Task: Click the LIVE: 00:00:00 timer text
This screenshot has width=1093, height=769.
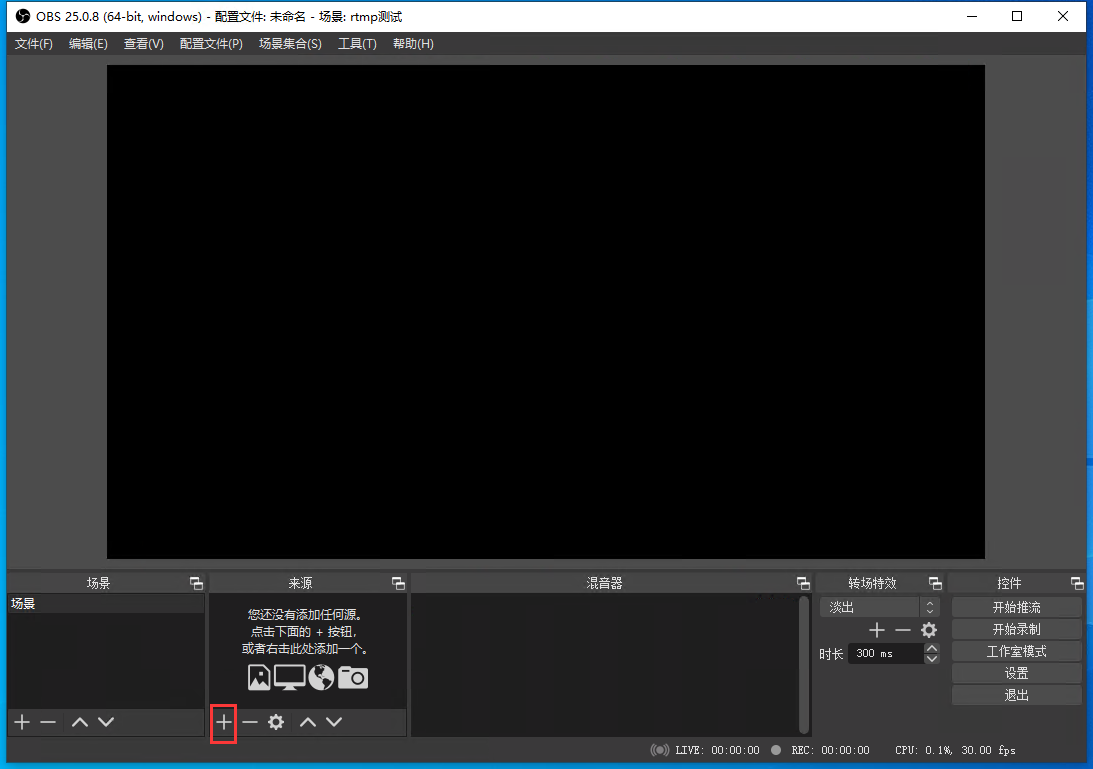Action: [717, 750]
